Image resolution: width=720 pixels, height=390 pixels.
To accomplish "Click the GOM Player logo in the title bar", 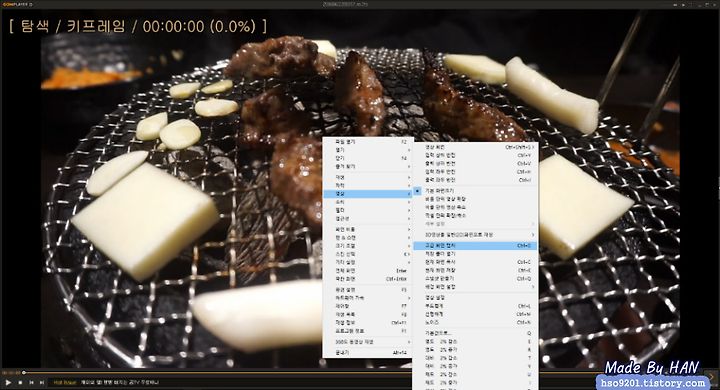I will 17,4.
